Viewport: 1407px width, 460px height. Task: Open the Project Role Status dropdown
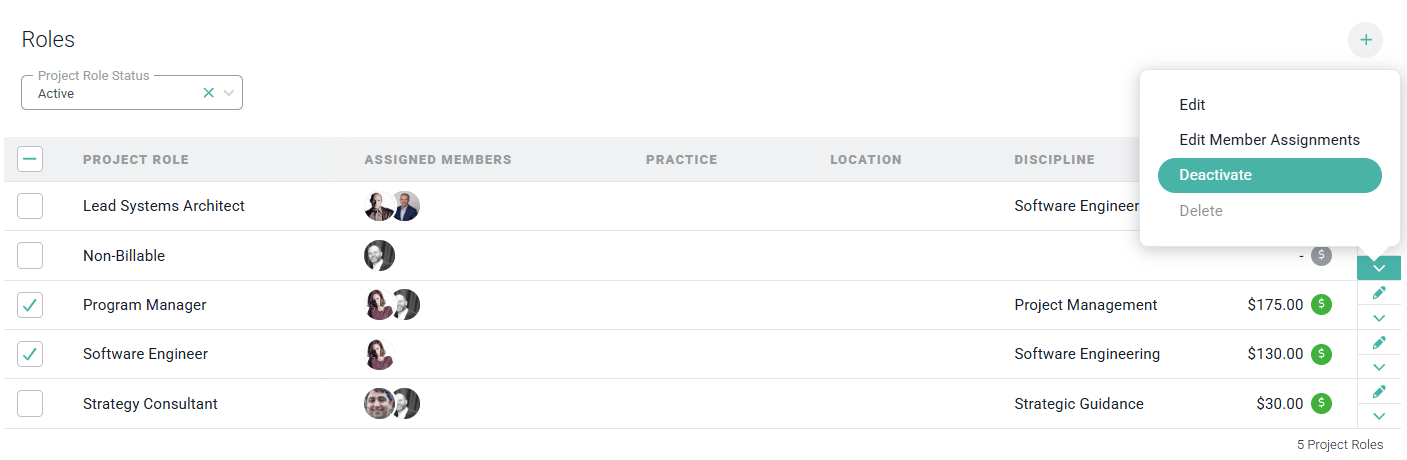click(x=229, y=93)
